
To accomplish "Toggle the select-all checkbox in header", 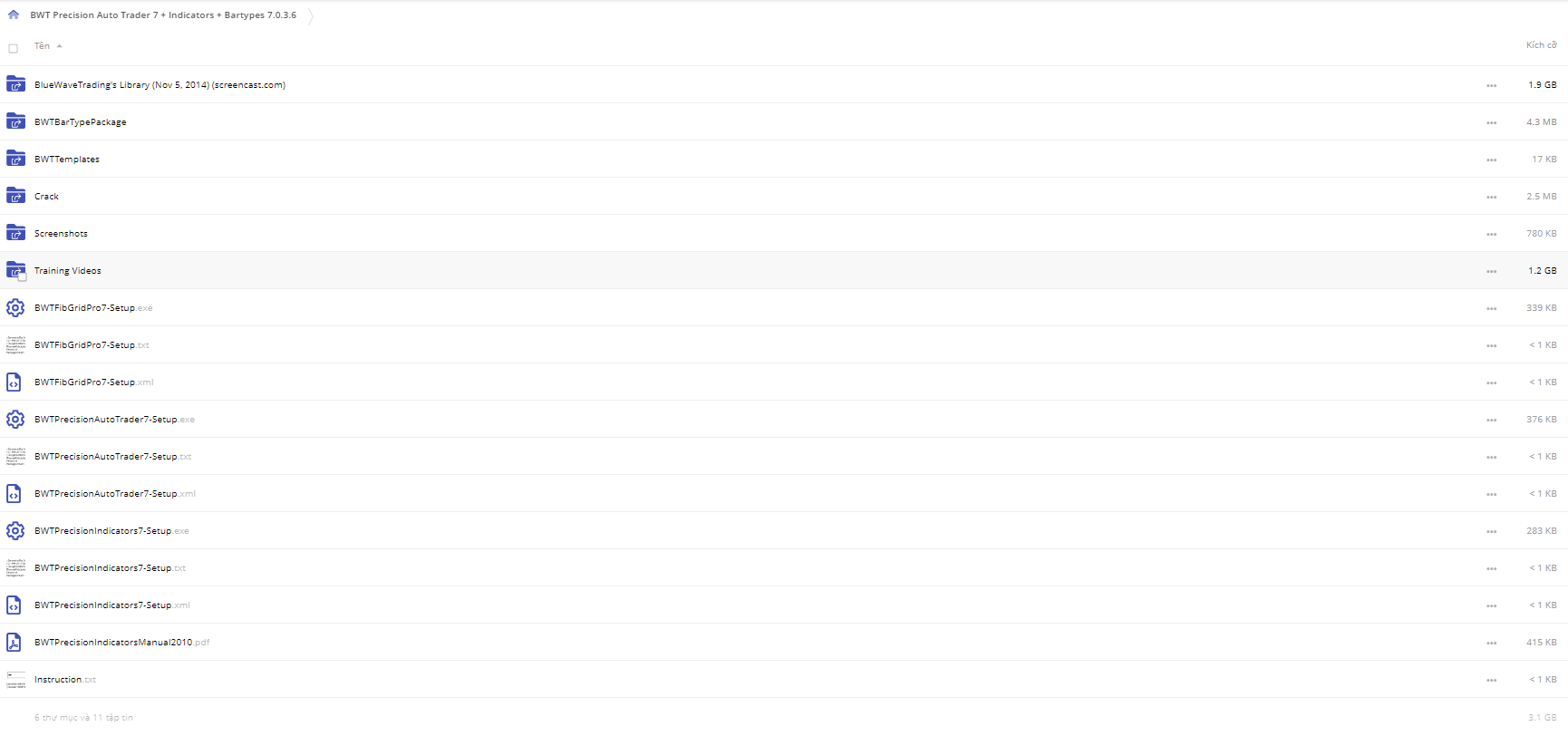I will (13, 48).
